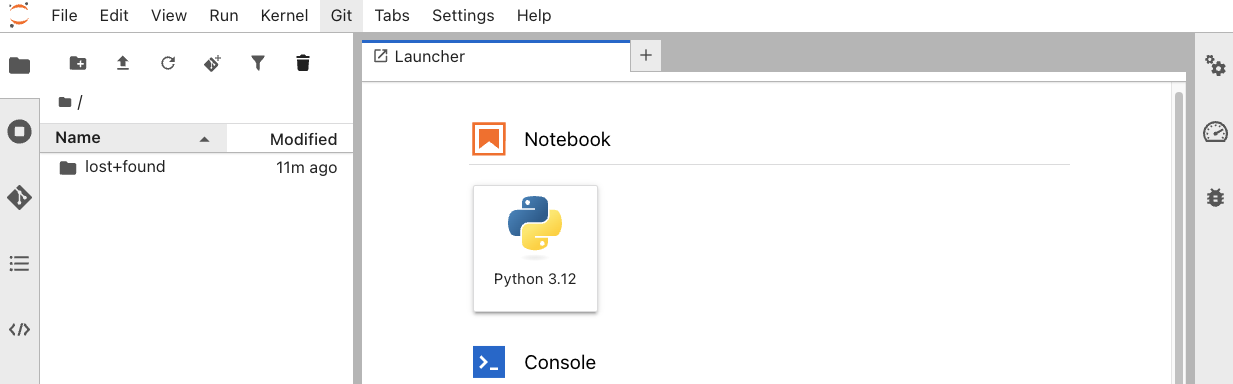Open the Kernel menu
Image resolution: width=1233 pixels, height=384 pixels.
pyautogui.click(x=284, y=16)
